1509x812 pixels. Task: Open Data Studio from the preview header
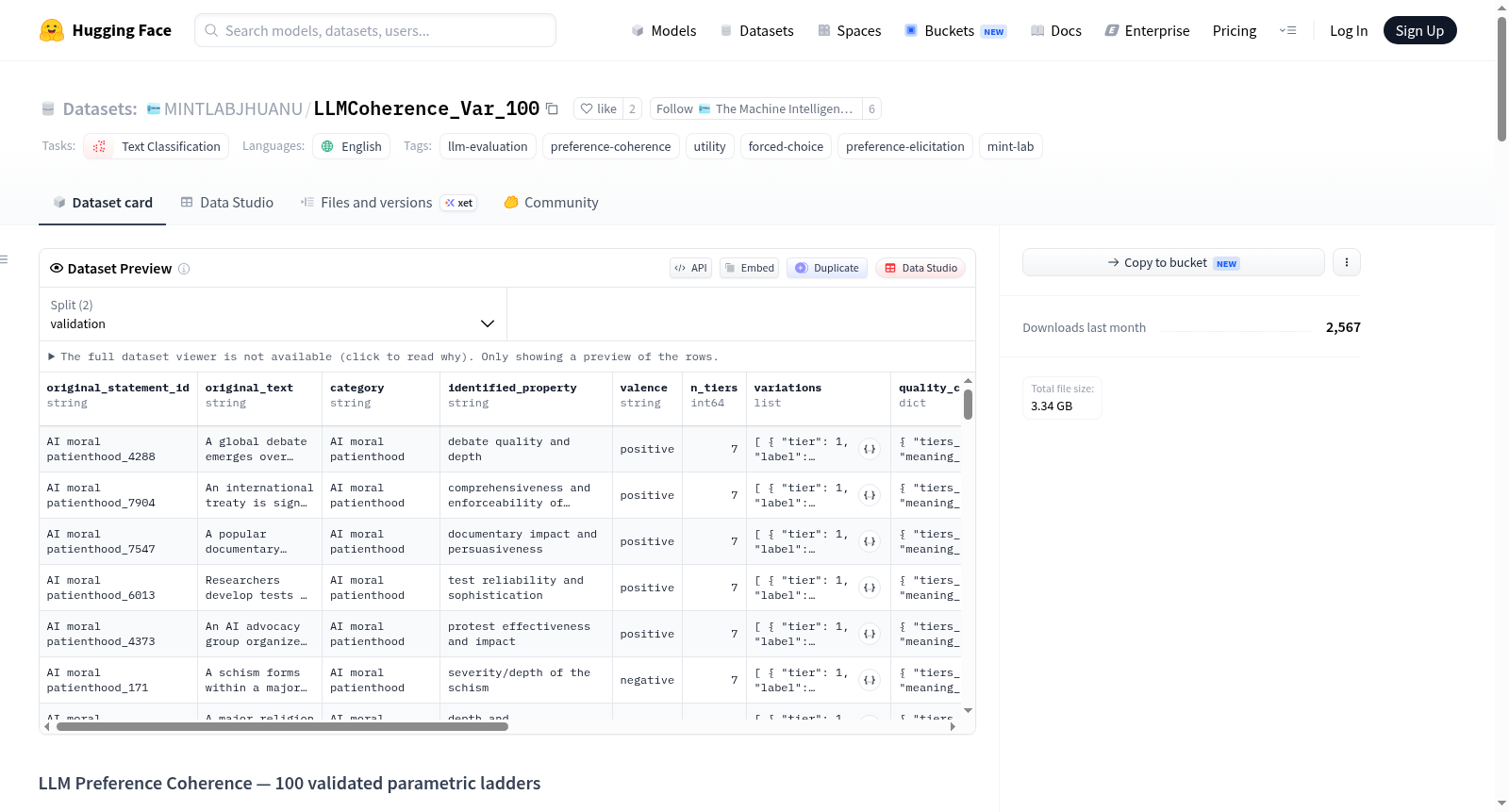pos(920,268)
